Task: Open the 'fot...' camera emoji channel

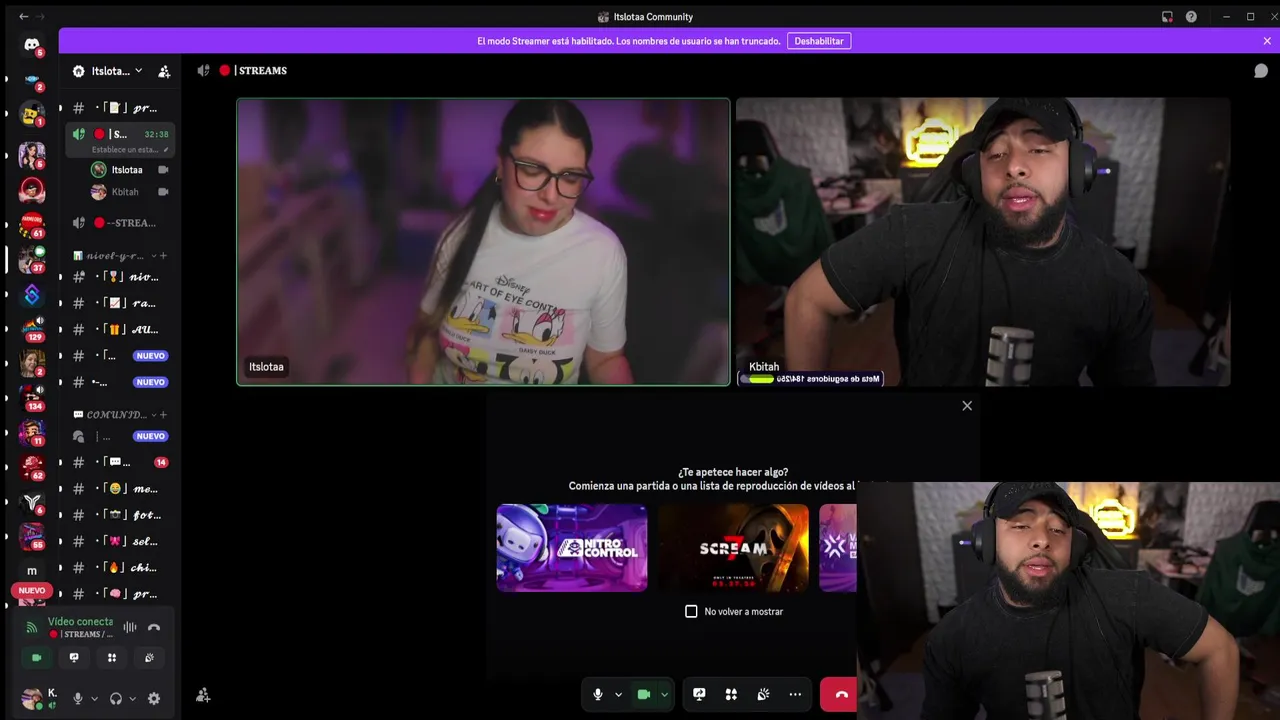Action: 120,515
